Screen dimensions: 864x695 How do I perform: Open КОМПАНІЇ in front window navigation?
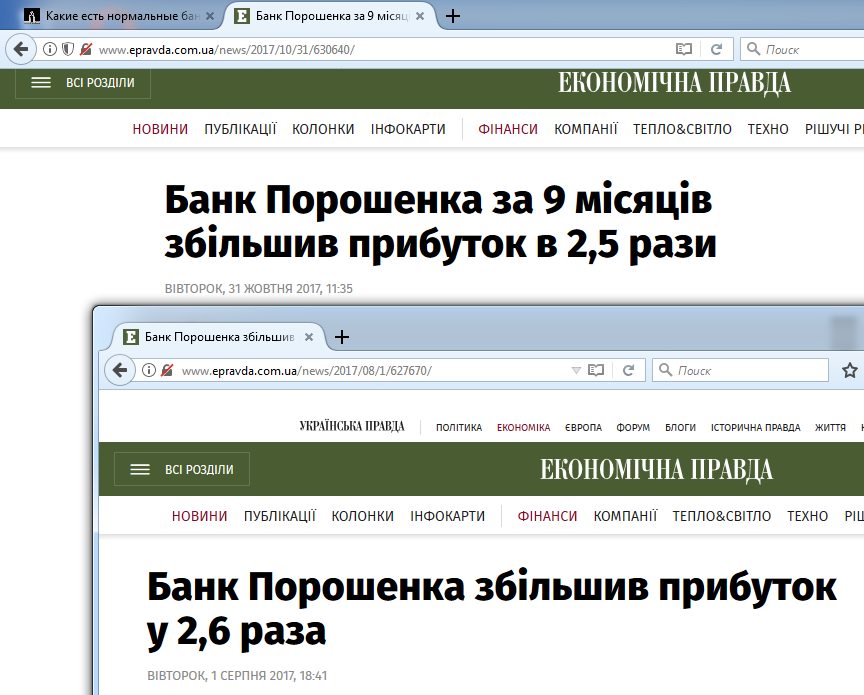tap(625, 516)
